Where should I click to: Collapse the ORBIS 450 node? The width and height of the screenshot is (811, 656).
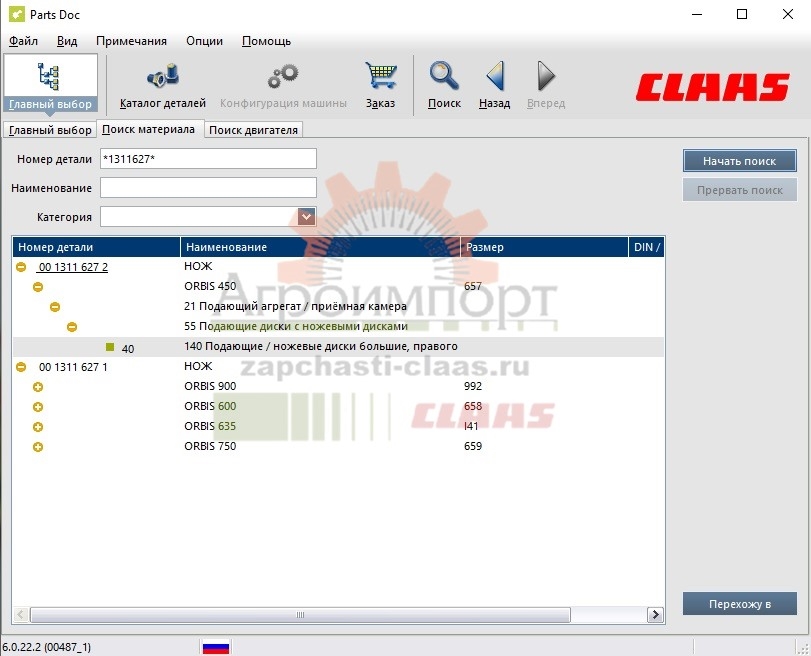38,287
